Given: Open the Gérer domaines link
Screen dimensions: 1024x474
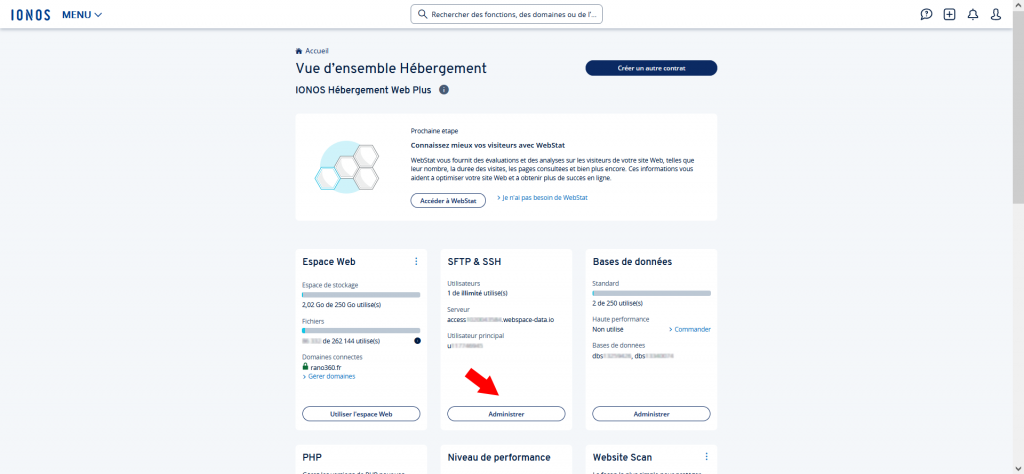Looking at the screenshot, I should pos(331,376).
